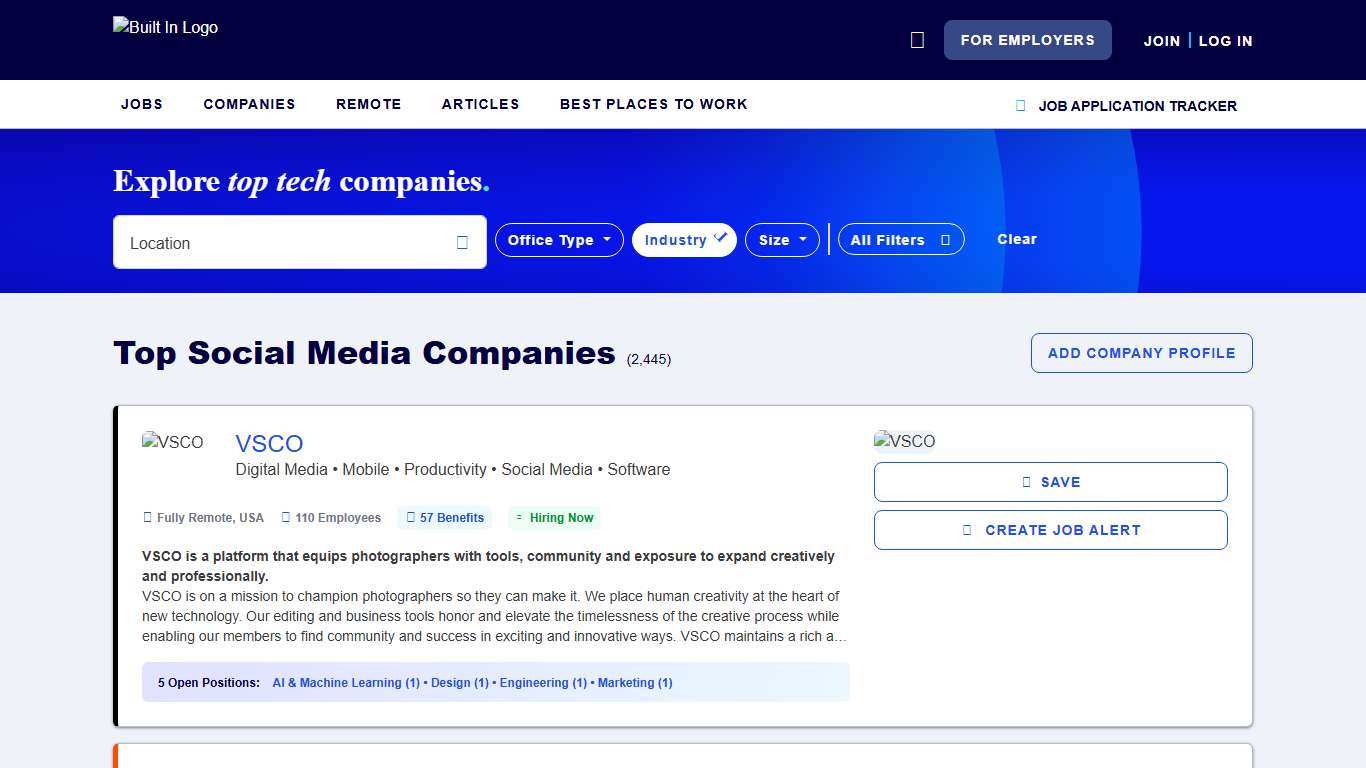The image size is (1366, 768).
Task: Open the REMOTE menu item
Action: [x=368, y=104]
